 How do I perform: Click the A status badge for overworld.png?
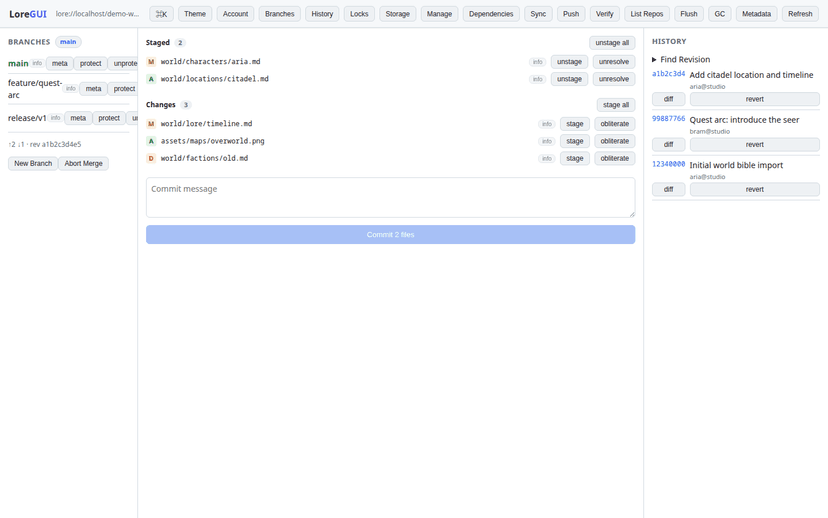tap(151, 141)
